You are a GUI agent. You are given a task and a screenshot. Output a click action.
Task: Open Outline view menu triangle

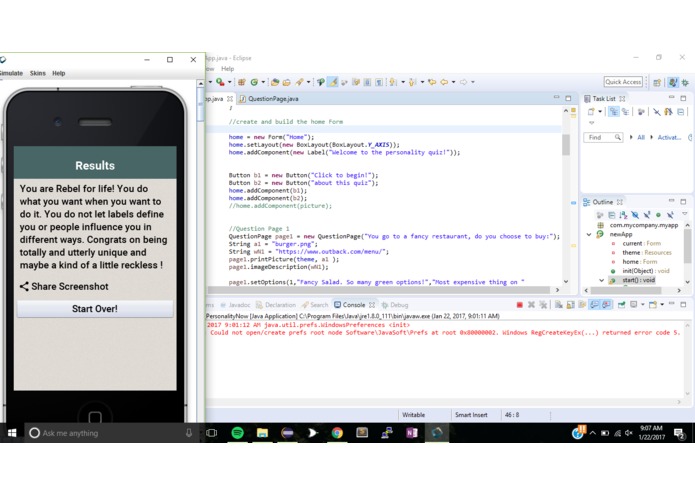(x=685, y=214)
